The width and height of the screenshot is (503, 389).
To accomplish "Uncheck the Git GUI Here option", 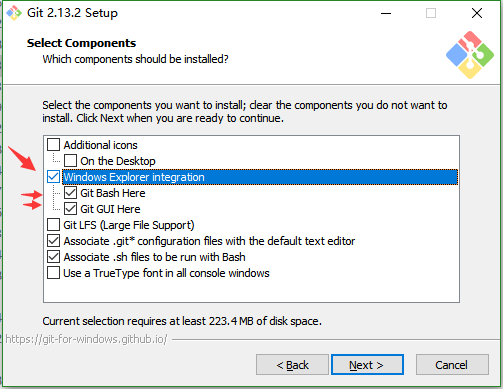I will tap(70, 209).
